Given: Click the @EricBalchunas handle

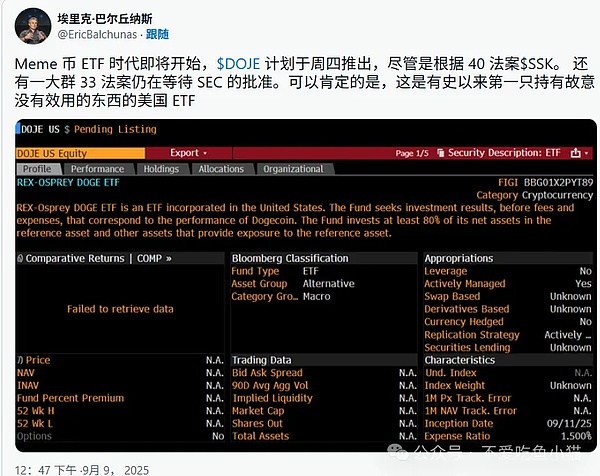Looking at the screenshot, I should (x=97, y=34).
